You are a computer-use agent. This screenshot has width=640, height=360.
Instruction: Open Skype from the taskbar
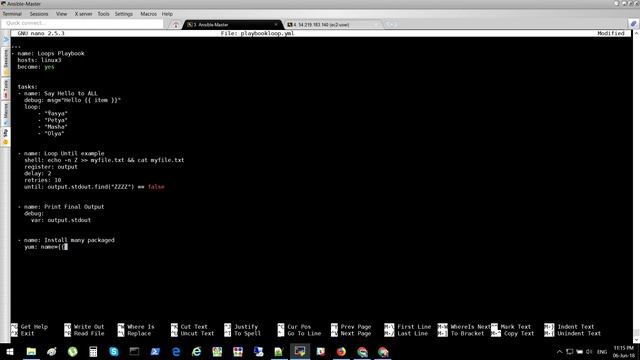point(114,352)
